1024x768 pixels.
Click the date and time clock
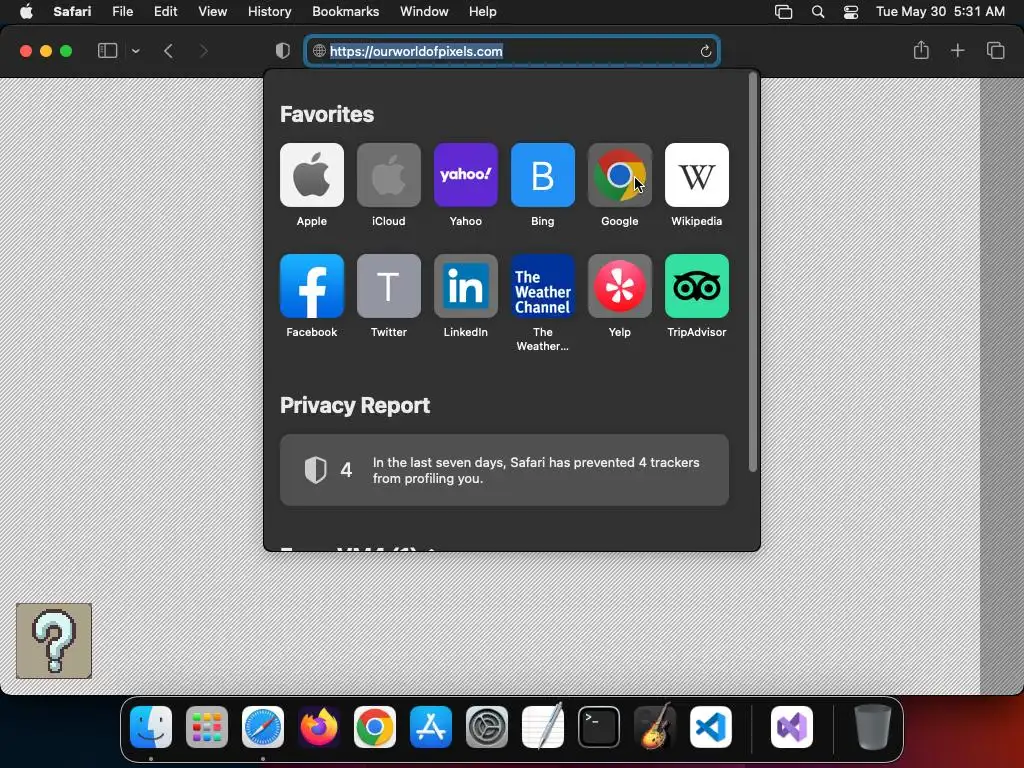(x=940, y=12)
